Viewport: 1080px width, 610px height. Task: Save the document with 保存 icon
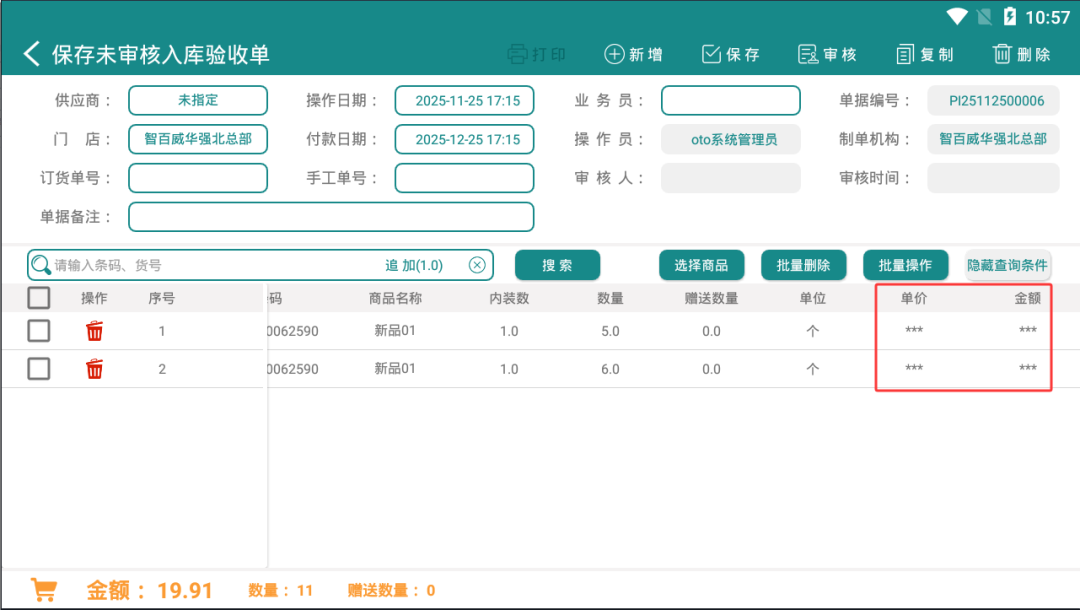pyautogui.click(x=711, y=54)
